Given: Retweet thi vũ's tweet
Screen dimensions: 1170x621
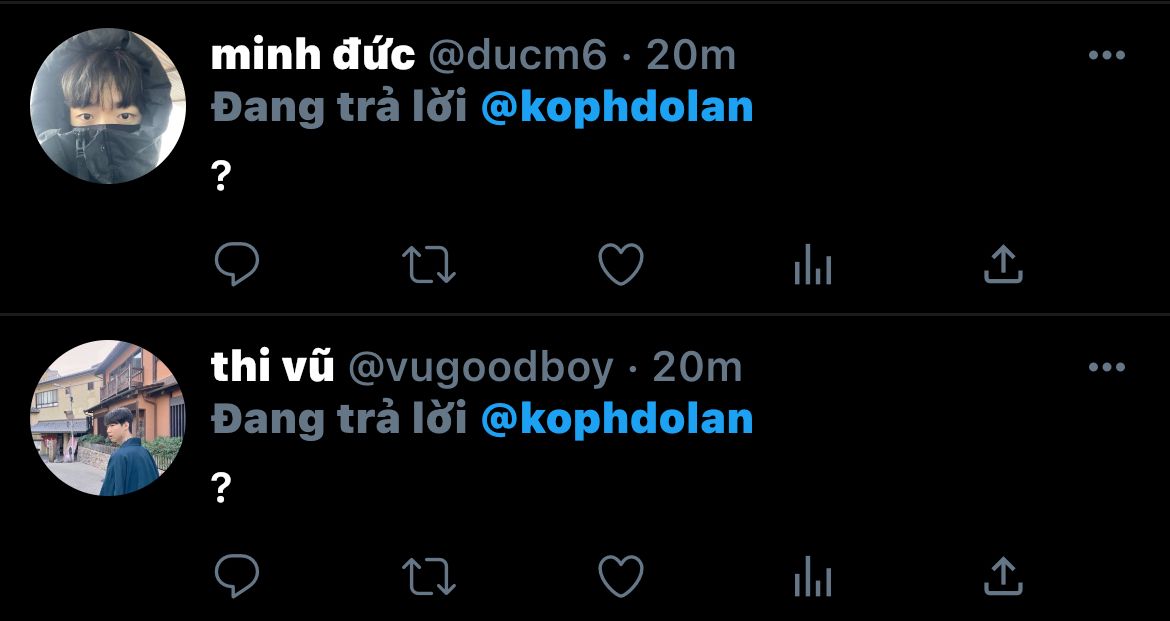Looking at the screenshot, I should click(429, 576).
